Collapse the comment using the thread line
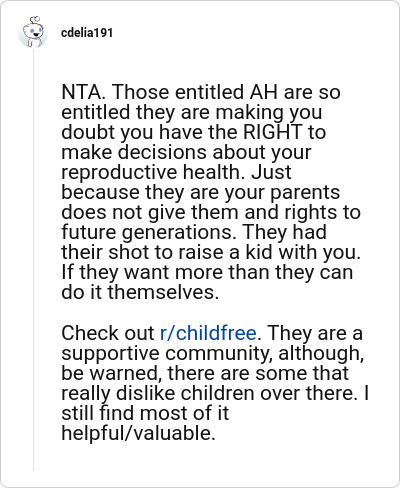 (x=33, y=260)
